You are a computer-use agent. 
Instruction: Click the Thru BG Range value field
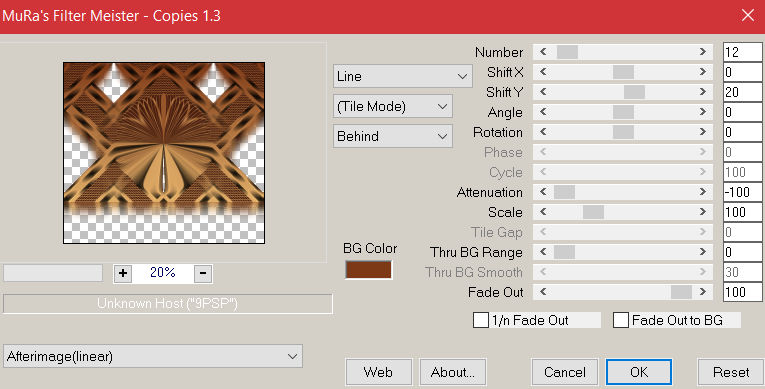(x=743, y=252)
